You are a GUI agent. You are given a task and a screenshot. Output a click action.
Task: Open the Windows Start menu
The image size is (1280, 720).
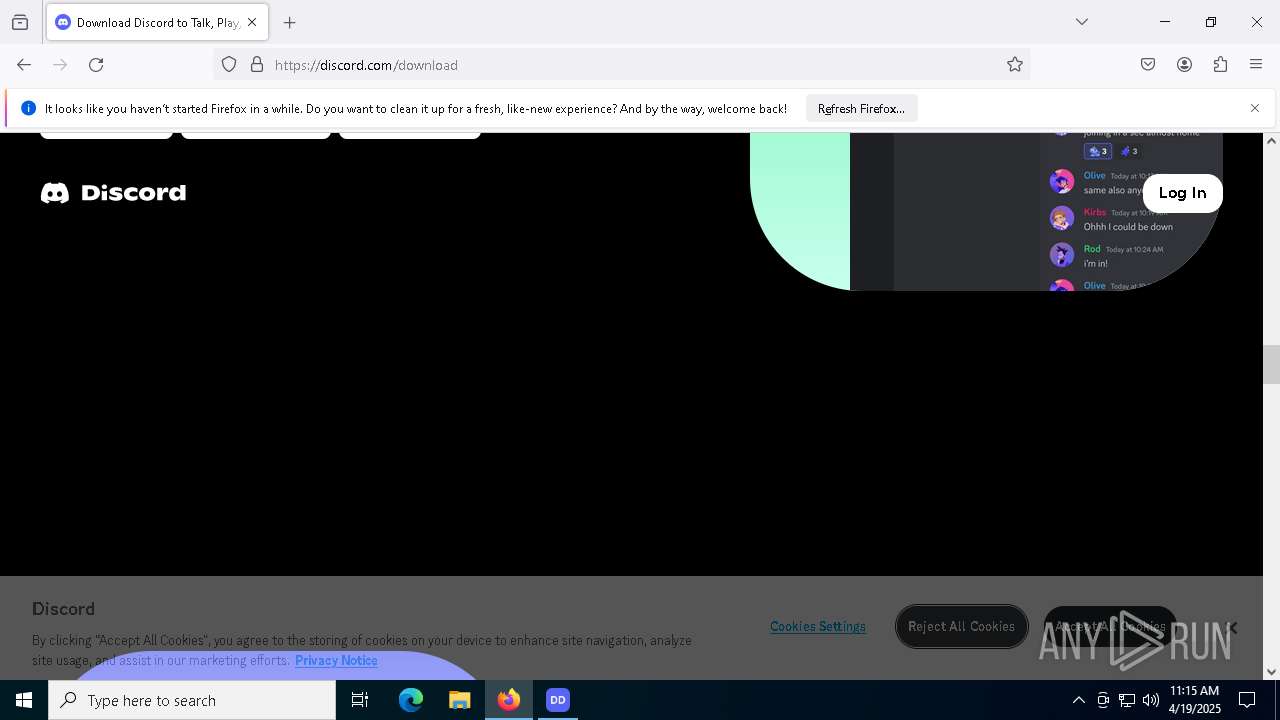(x=24, y=700)
